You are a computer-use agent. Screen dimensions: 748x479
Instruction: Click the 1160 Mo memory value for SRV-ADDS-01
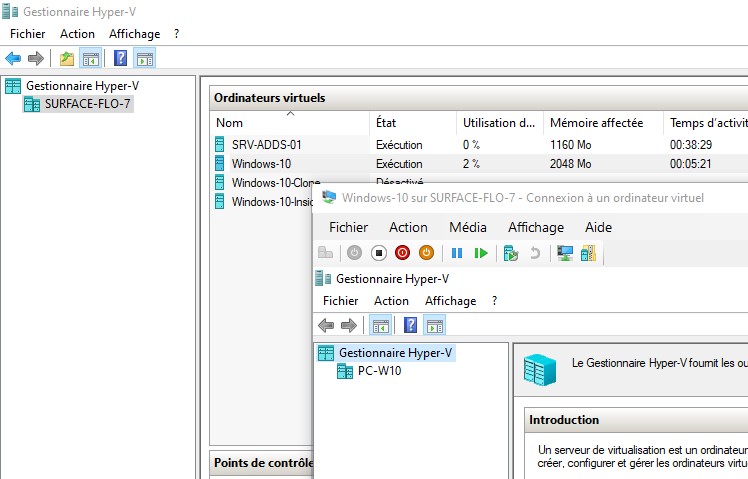point(571,145)
